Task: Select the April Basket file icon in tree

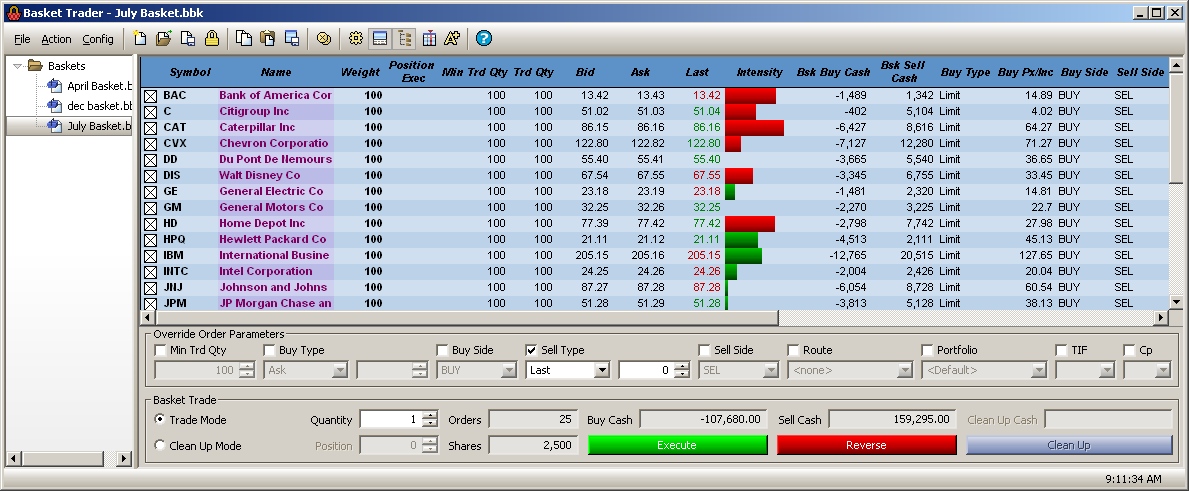Action: pos(54,86)
